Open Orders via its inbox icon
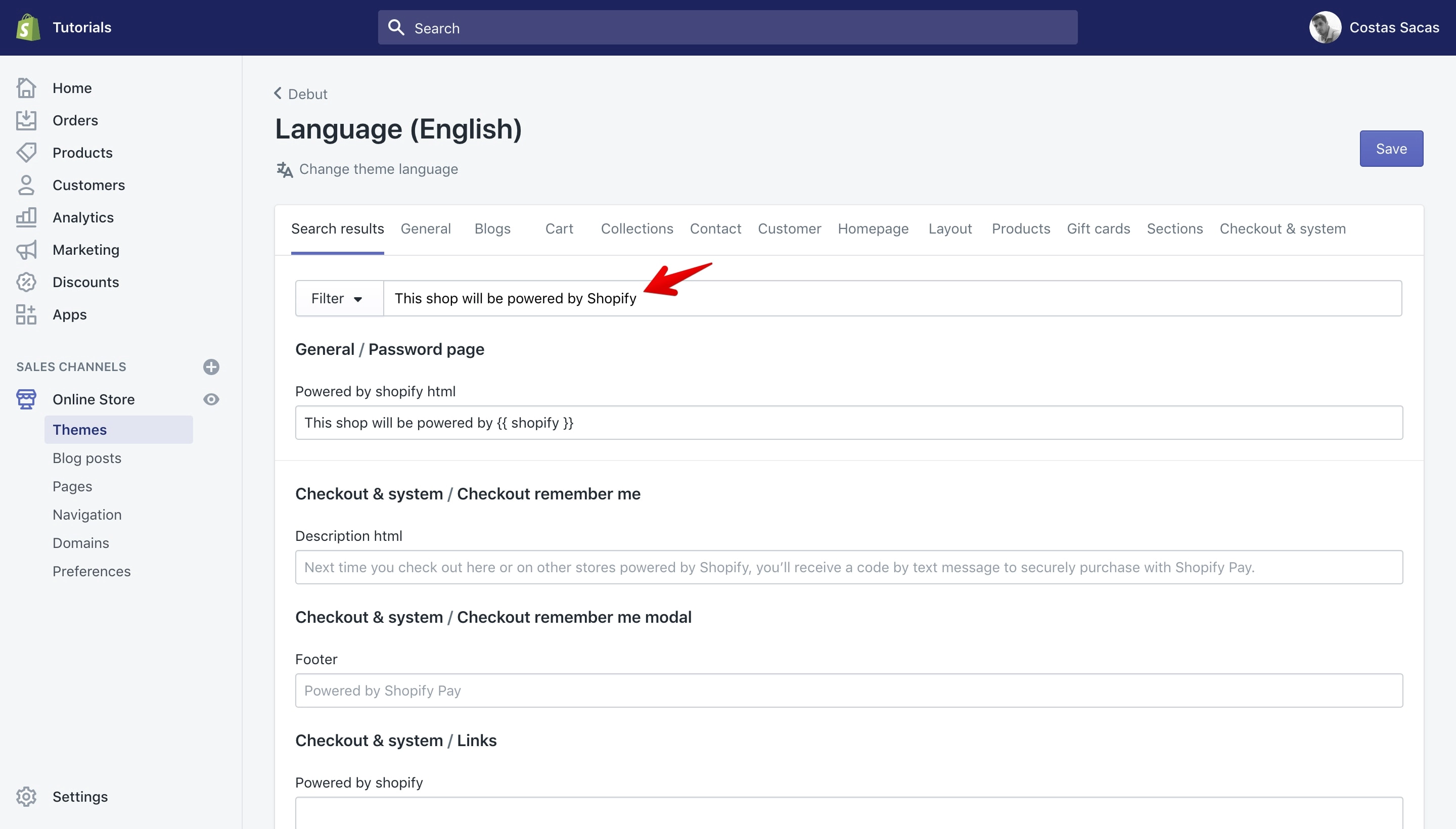Screen dimensions: 1456x829 (x=26, y=120)
